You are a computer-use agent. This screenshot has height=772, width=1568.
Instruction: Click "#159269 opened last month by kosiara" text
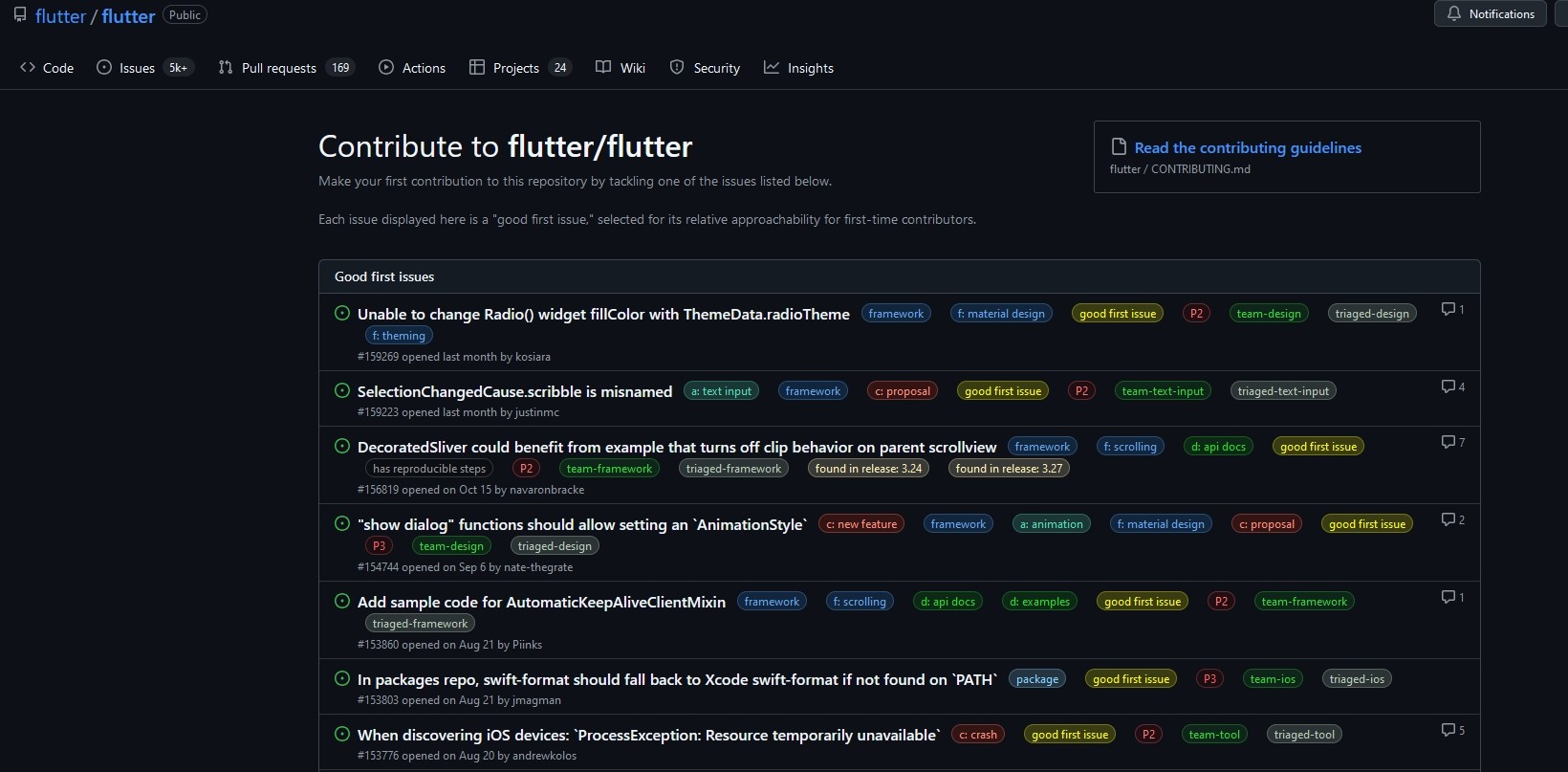coord(454,357)
